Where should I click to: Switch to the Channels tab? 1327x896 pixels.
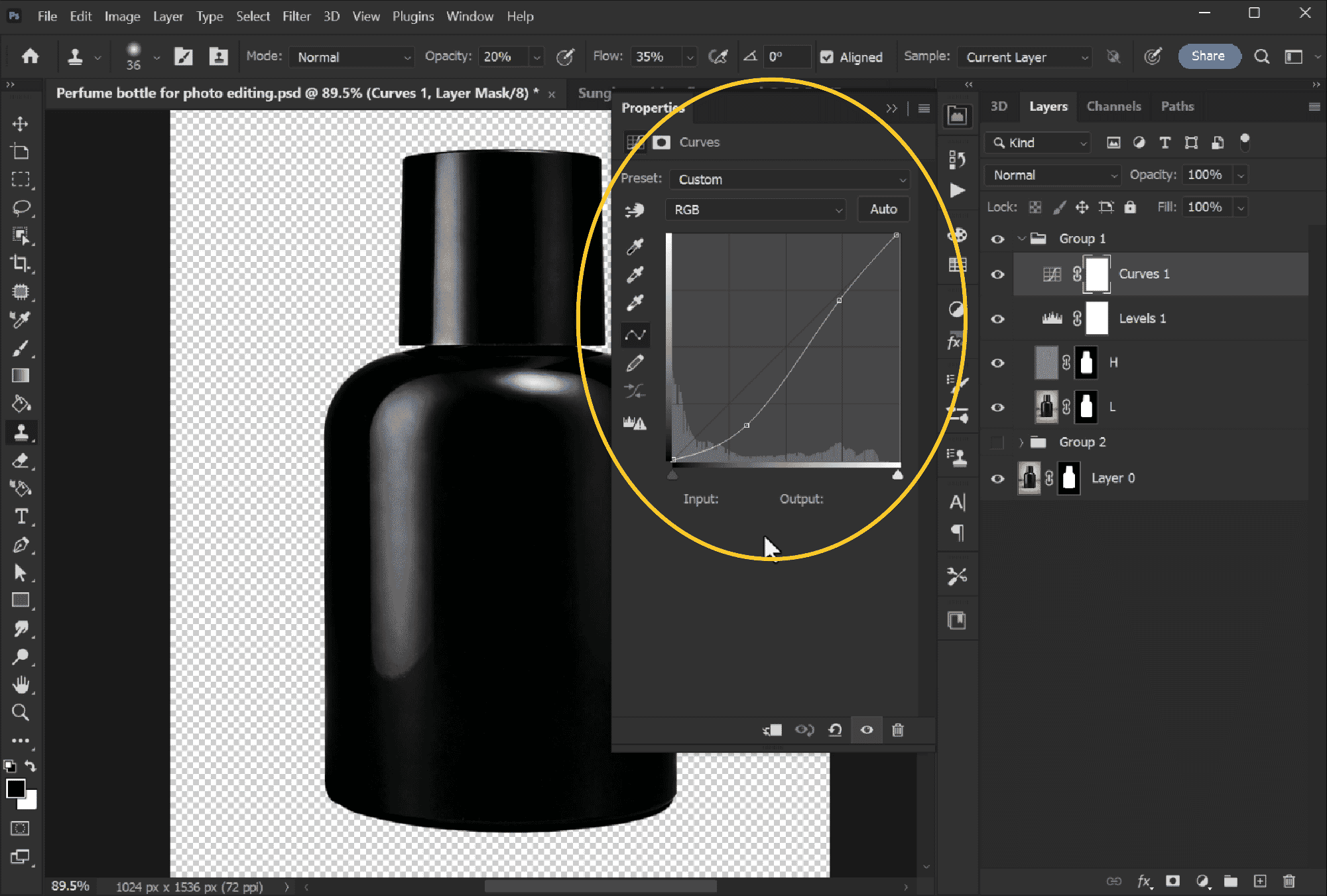(x=1113, y=106)
